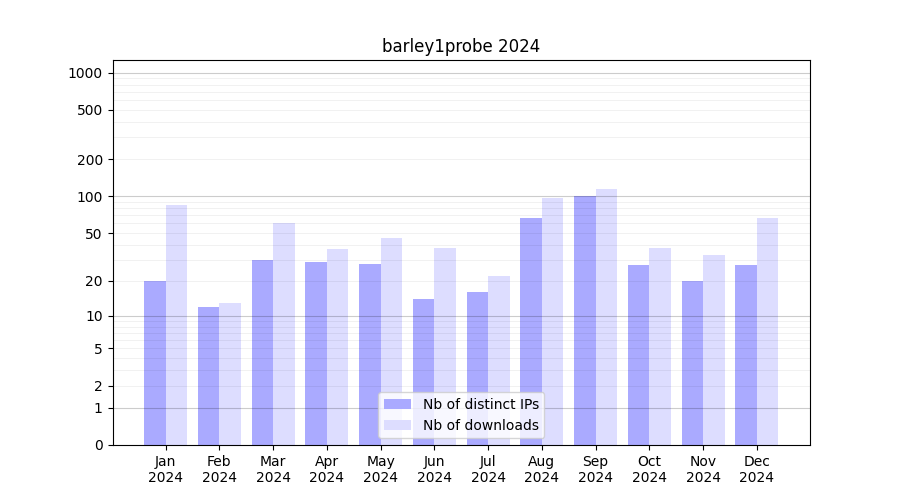Viewport: 900px width, 500px height.
Task: Select the Nb of distinct IPs legend label
Action: click(x=480, y=404)
